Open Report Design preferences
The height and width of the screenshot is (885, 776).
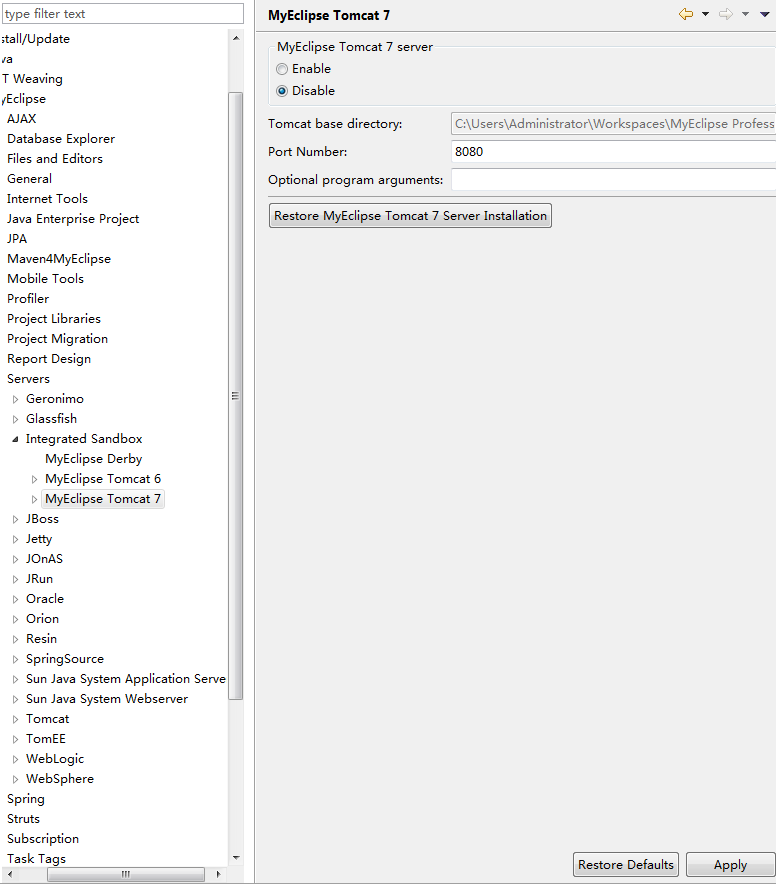click(x=49, y=359)
